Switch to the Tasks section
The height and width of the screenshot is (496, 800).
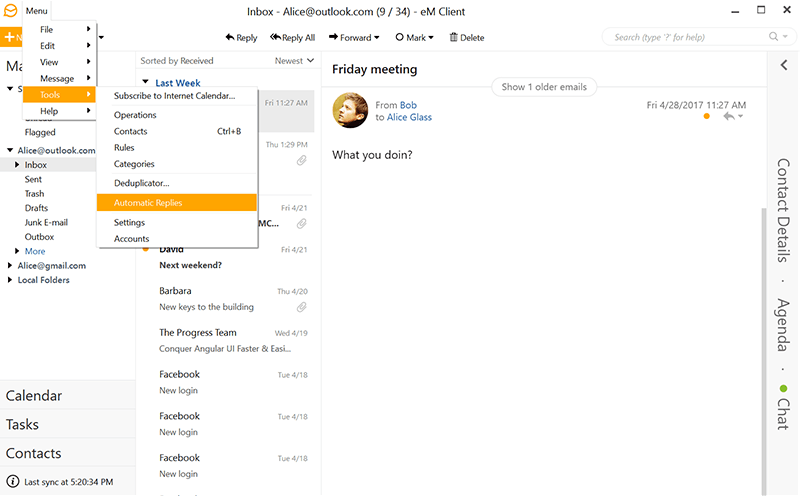pyautogui.click(x=68, y=424)
